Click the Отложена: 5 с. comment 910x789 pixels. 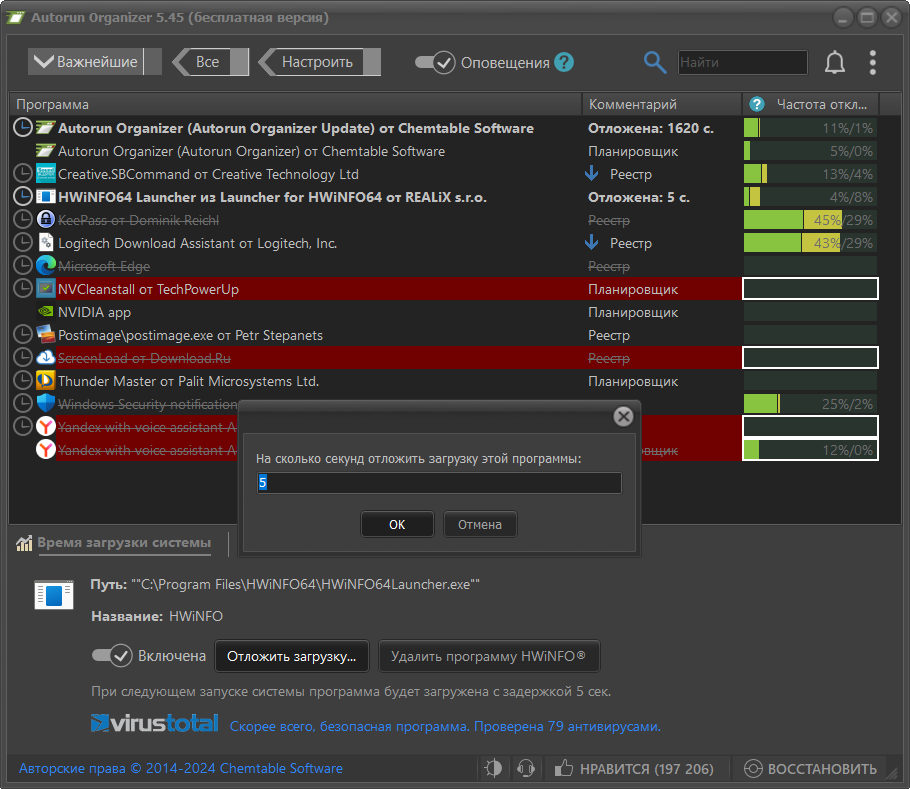[638, 197]
